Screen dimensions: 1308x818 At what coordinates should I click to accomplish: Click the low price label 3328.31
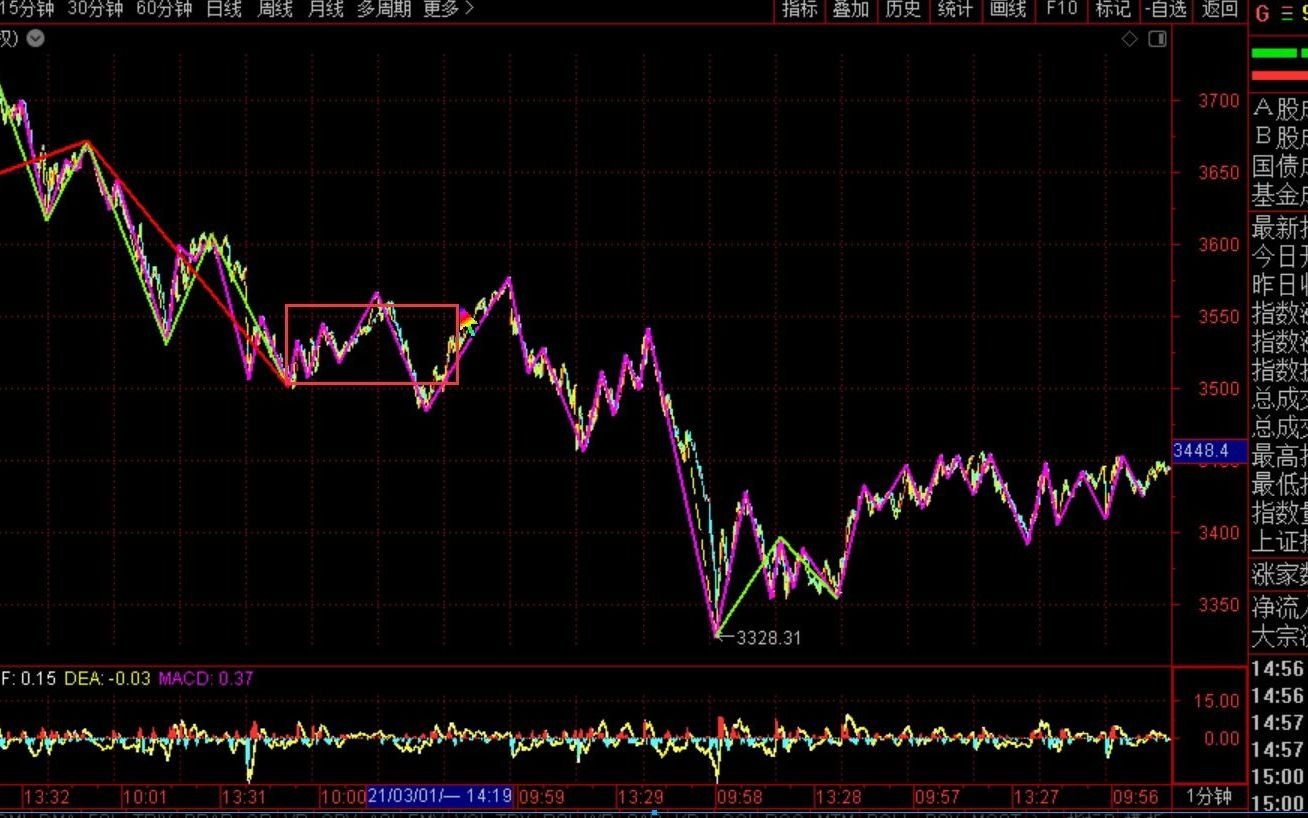(x=768, y=637)
